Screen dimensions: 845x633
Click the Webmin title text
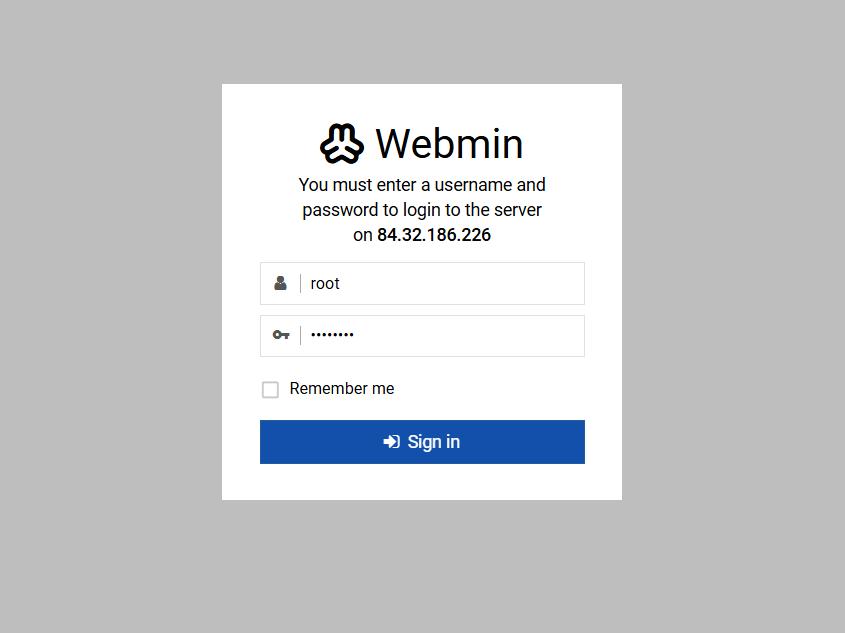tap(449, 143)
